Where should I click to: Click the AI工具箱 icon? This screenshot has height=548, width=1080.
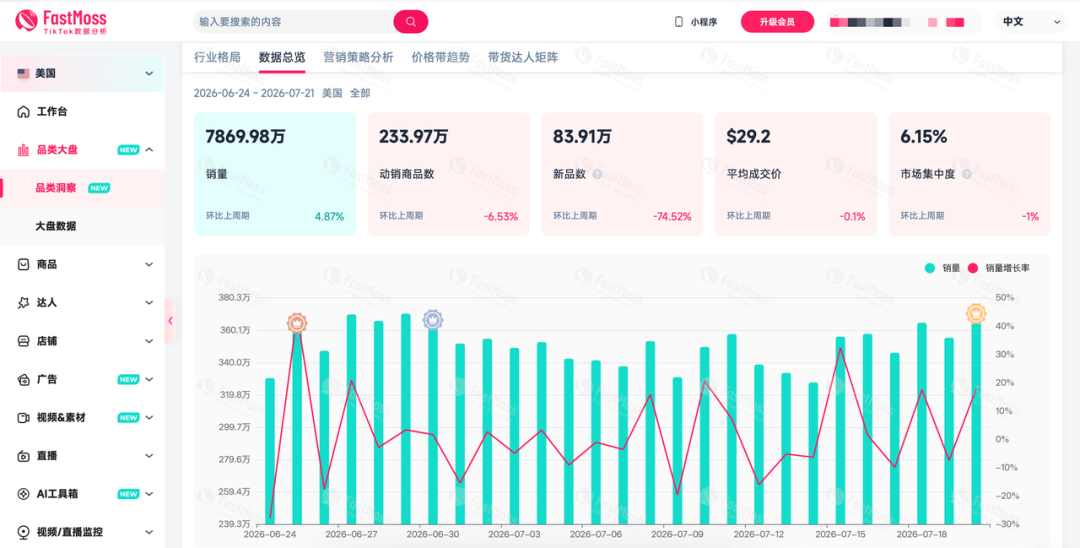23,494
